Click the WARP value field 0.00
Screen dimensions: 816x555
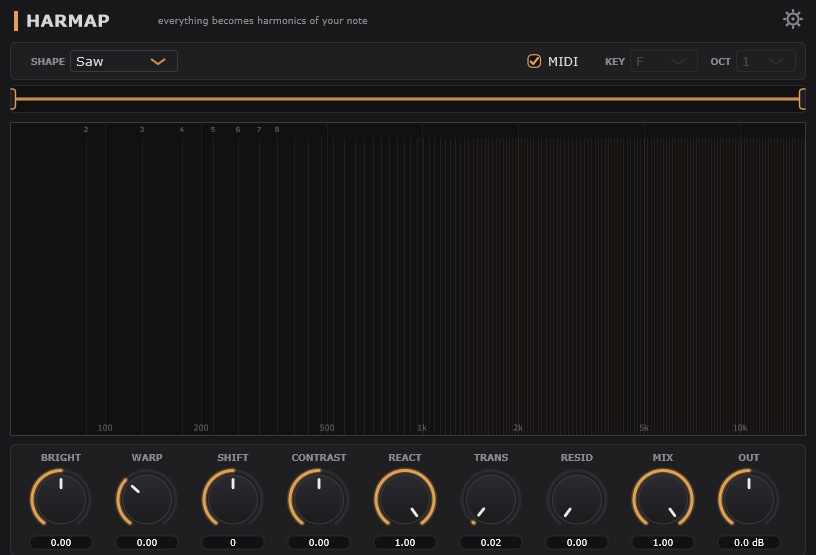click(147, 543)
